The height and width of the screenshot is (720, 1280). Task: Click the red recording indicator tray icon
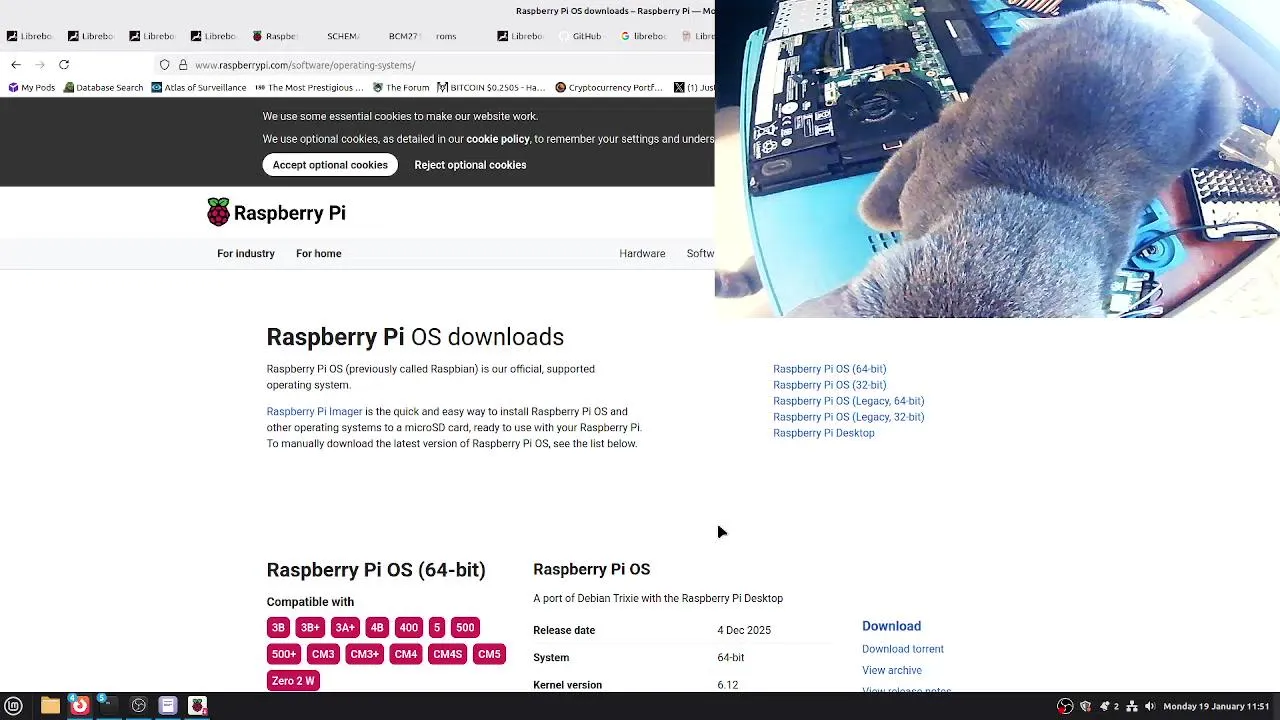click(1065, 706)
